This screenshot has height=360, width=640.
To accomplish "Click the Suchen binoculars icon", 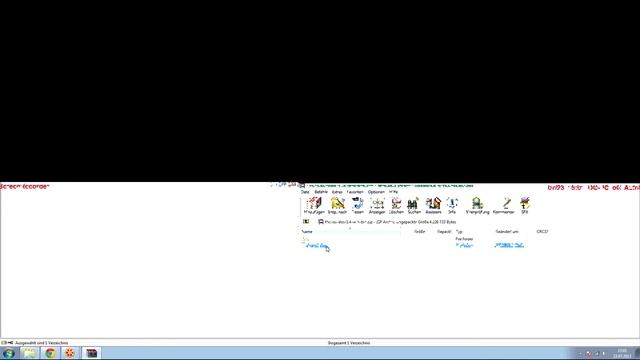I will [414, 205].
